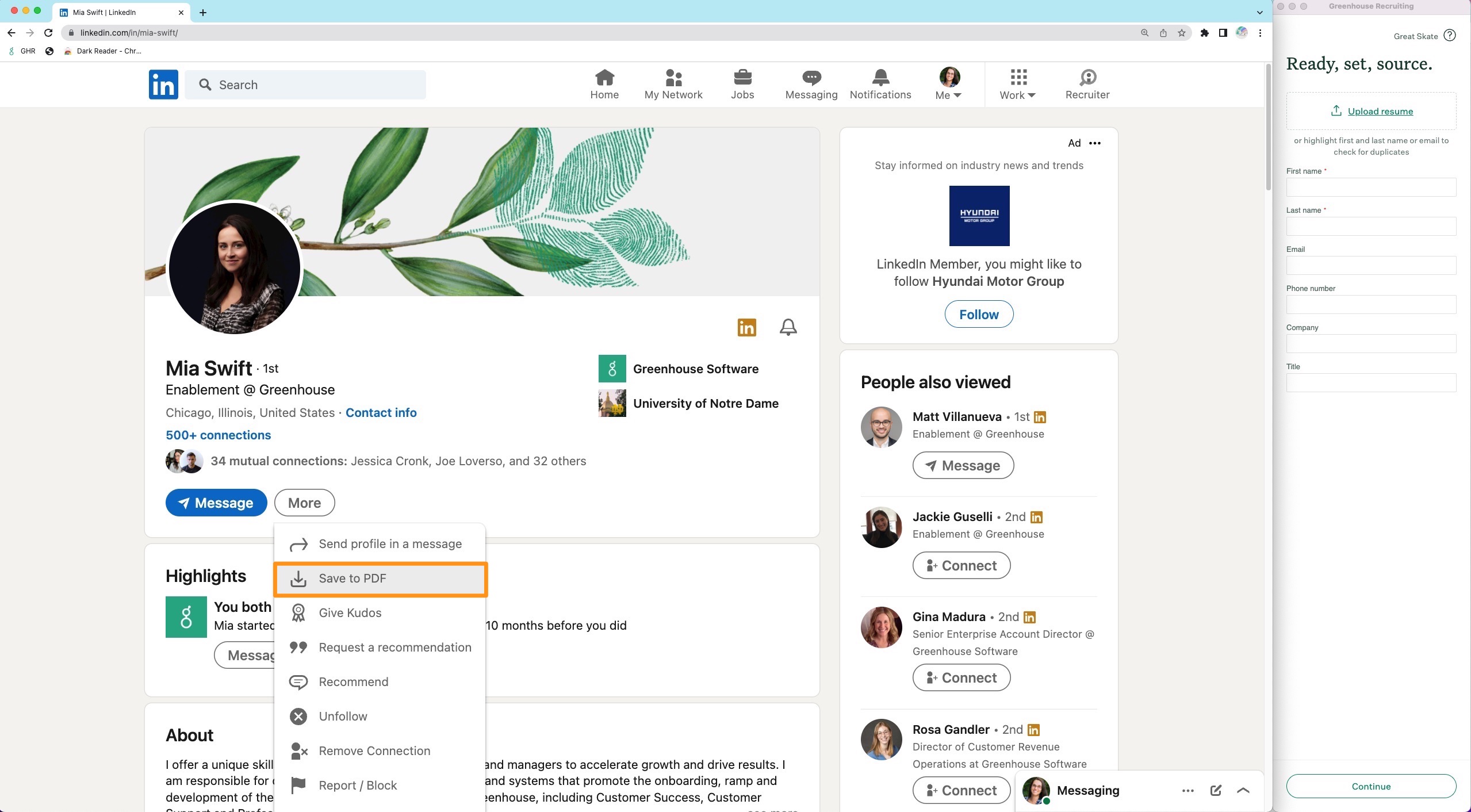The height and width of the screenshot is (812, 1471).
Task: Select Unfollow in the More menu
Action: point(343,717)
